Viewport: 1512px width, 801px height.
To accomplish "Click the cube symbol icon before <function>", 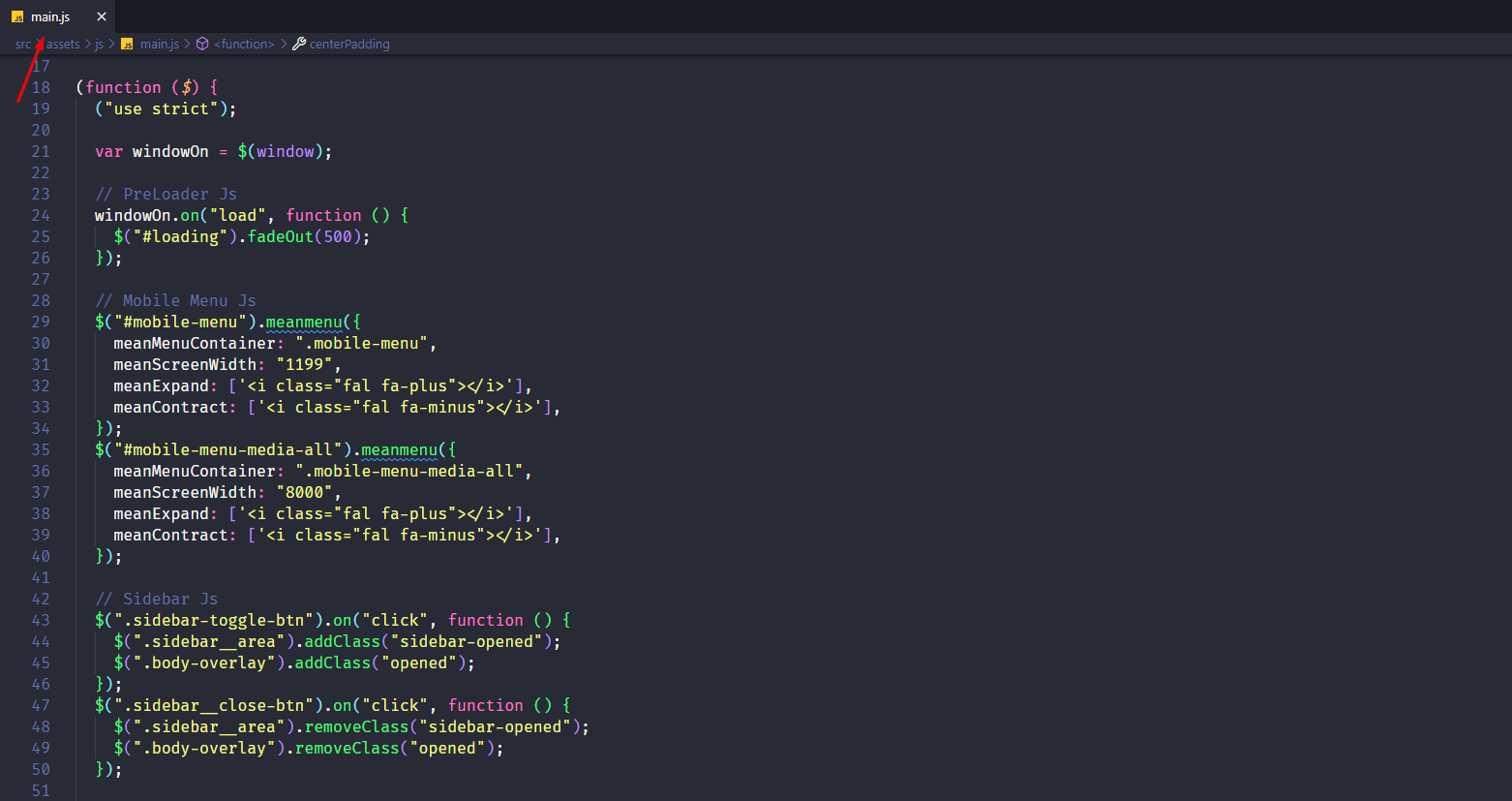I will (x=202, y=44).
